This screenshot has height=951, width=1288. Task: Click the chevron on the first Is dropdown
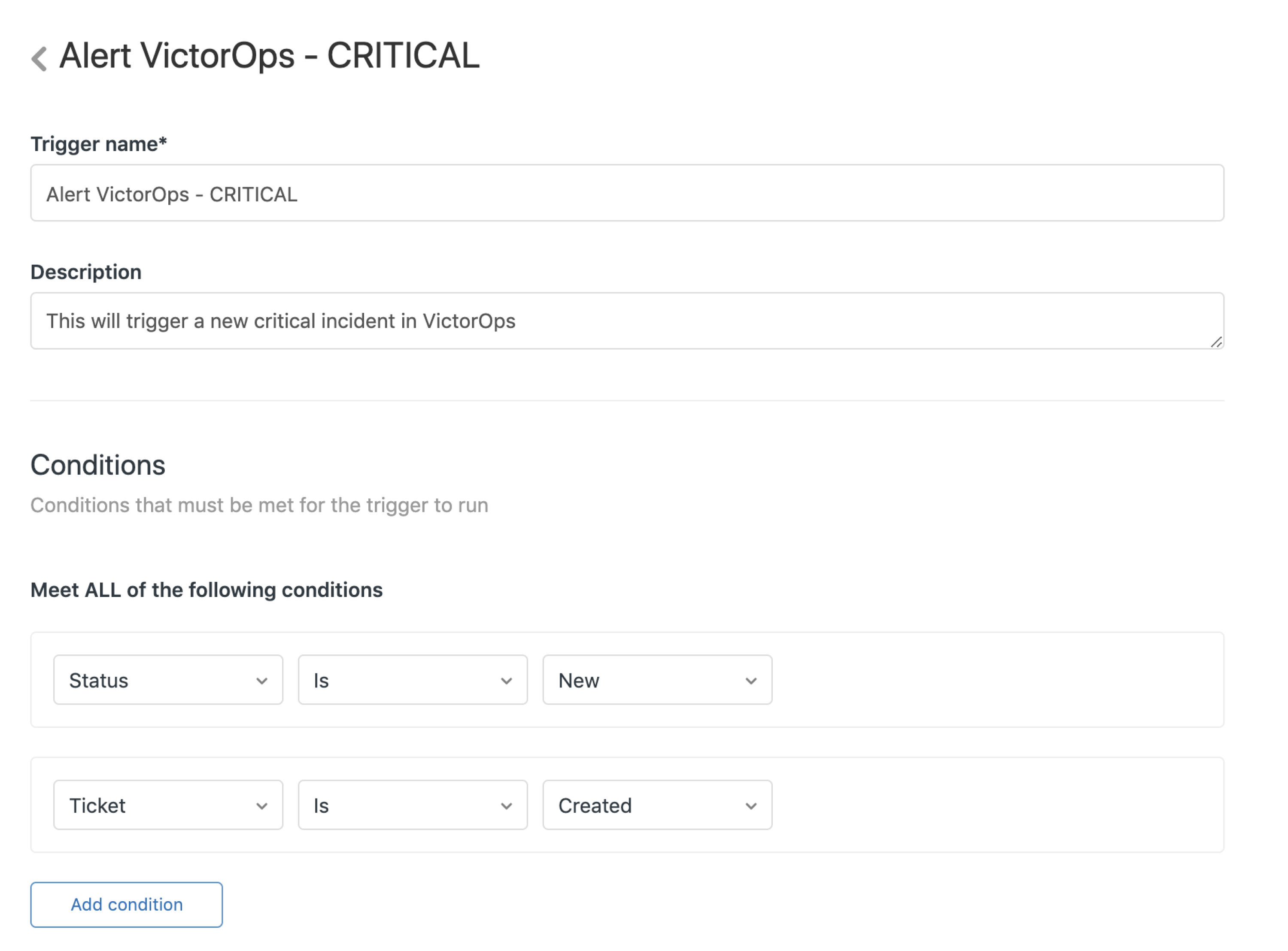pyautogui.click(x=507, y=681)
